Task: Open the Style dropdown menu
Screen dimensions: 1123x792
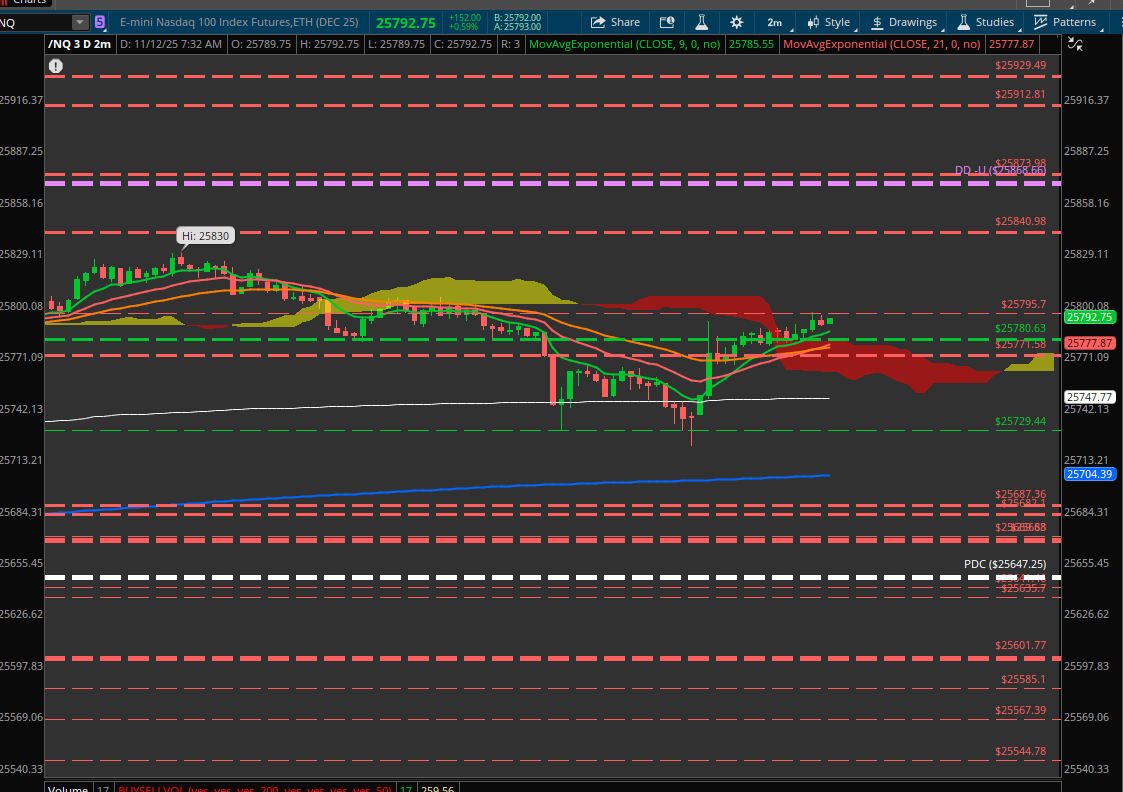Action: [x=829, y=22]
